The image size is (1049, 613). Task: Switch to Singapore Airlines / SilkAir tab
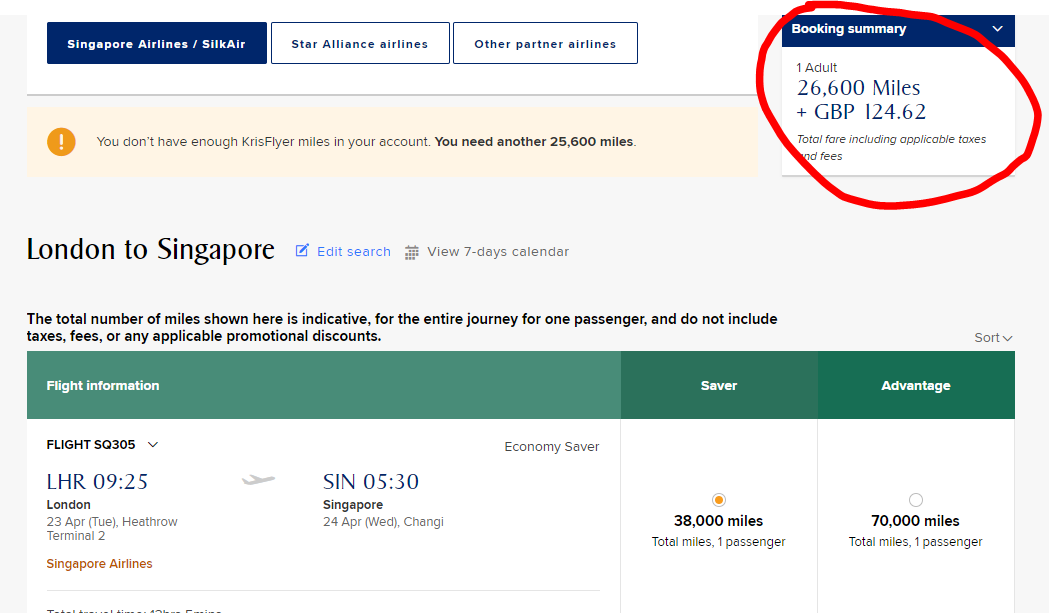pos(156,44)
